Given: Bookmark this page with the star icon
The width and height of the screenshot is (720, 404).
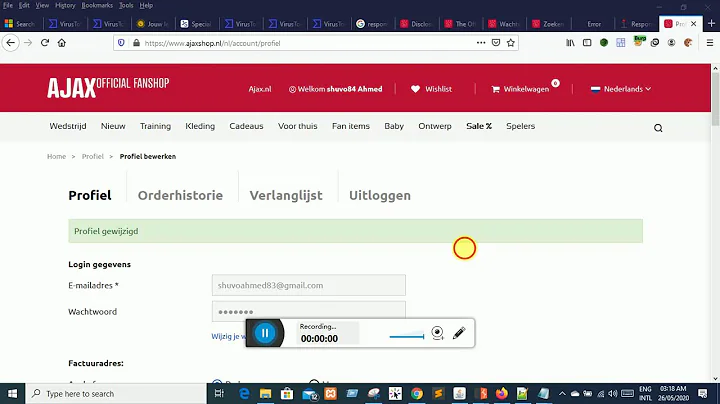Looking at the screenshot, I should (511, 43).
